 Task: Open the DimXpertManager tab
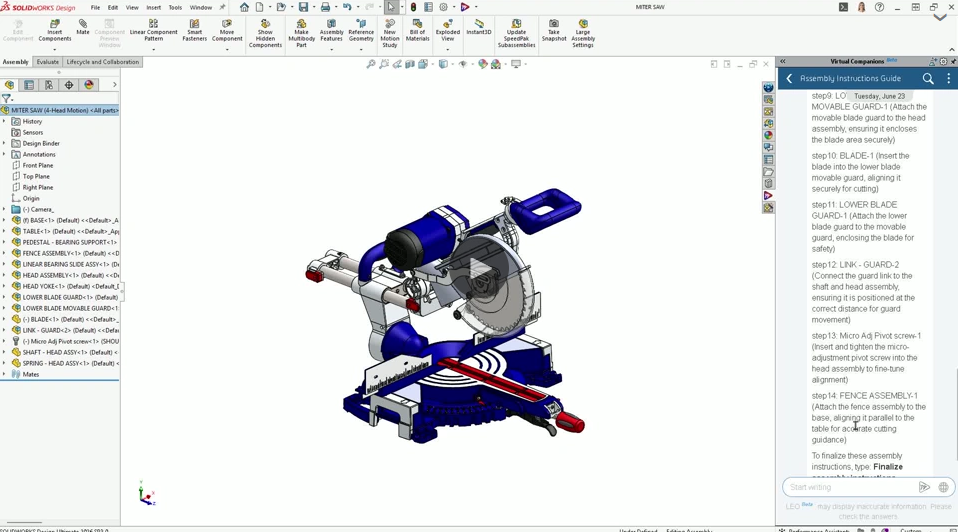point(69,85)
